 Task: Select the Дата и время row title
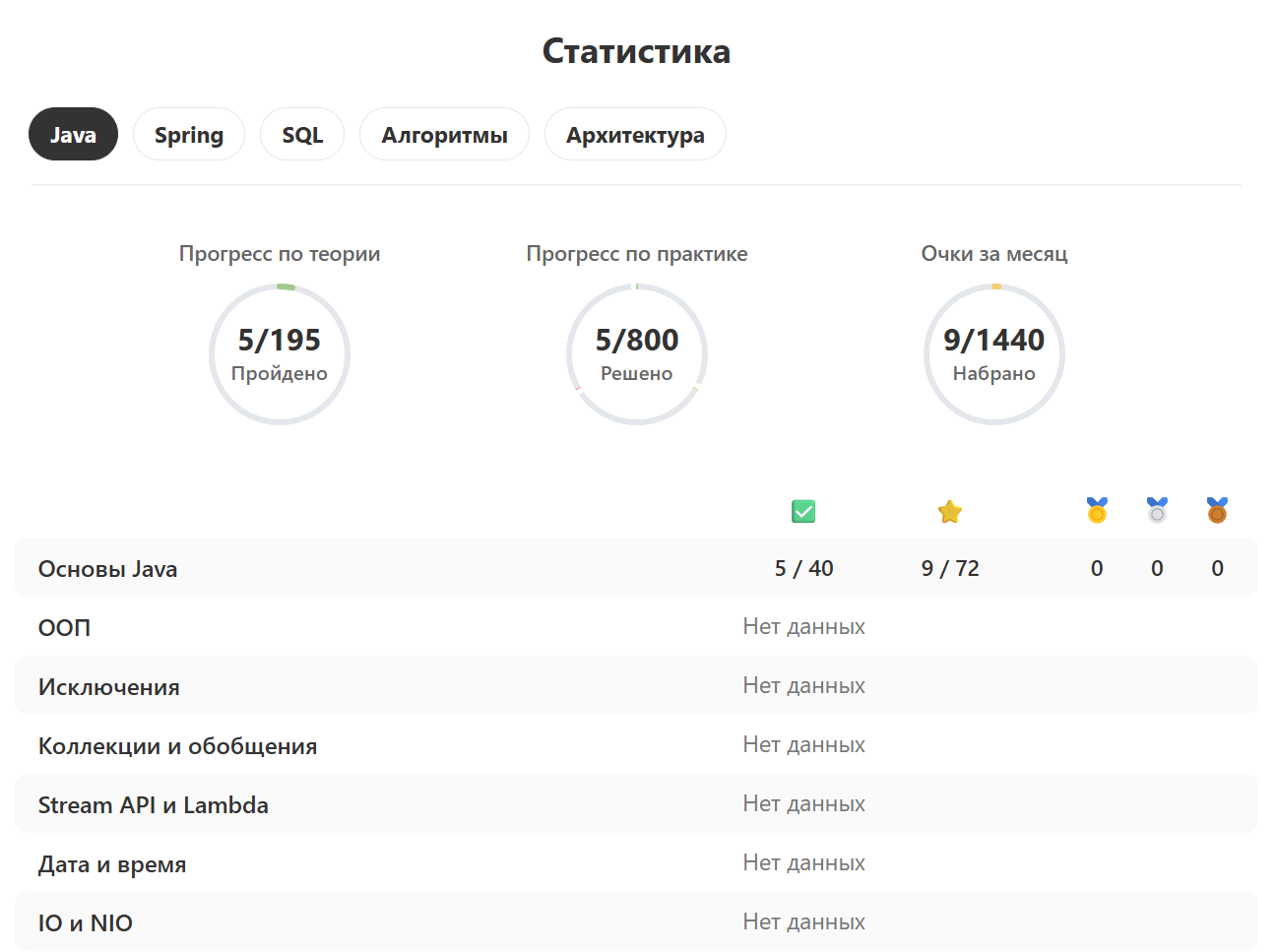(112, 864)
